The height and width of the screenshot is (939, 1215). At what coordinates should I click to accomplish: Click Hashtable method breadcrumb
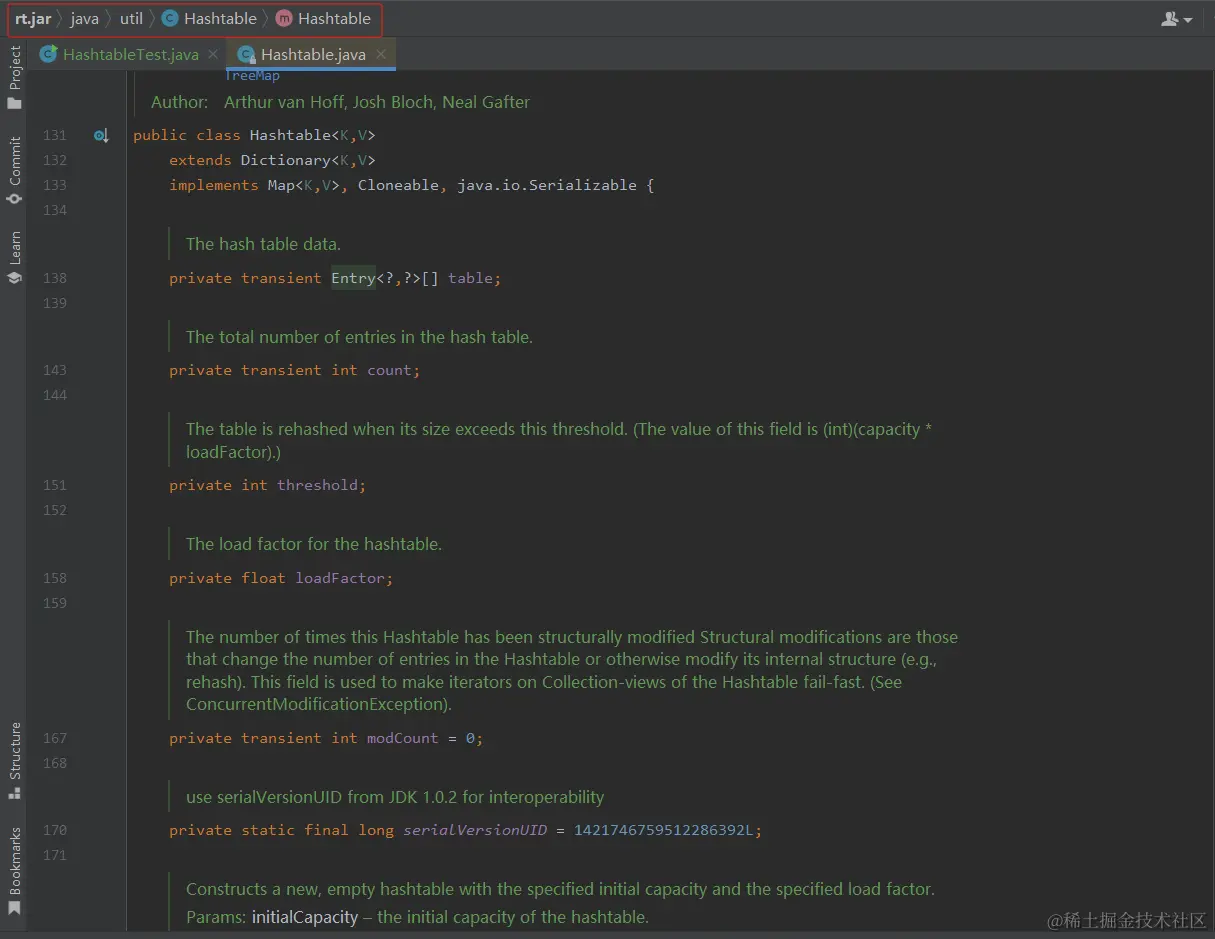323,19
